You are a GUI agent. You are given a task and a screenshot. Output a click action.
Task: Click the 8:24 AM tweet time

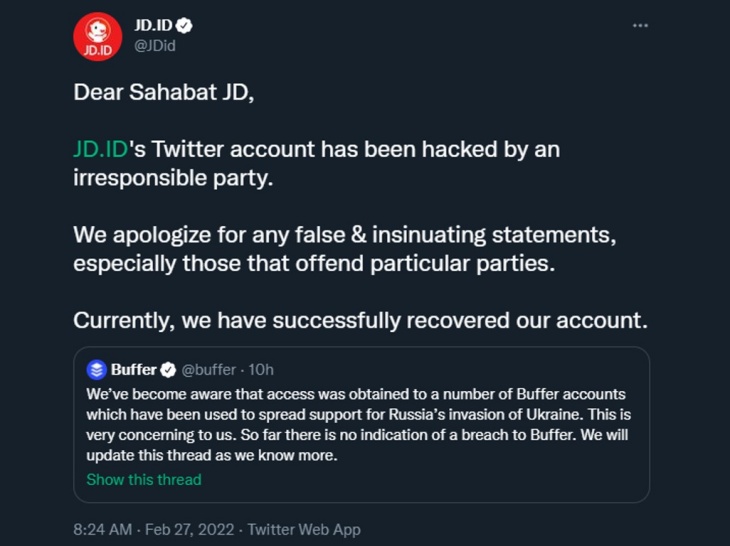click(105, 529)
